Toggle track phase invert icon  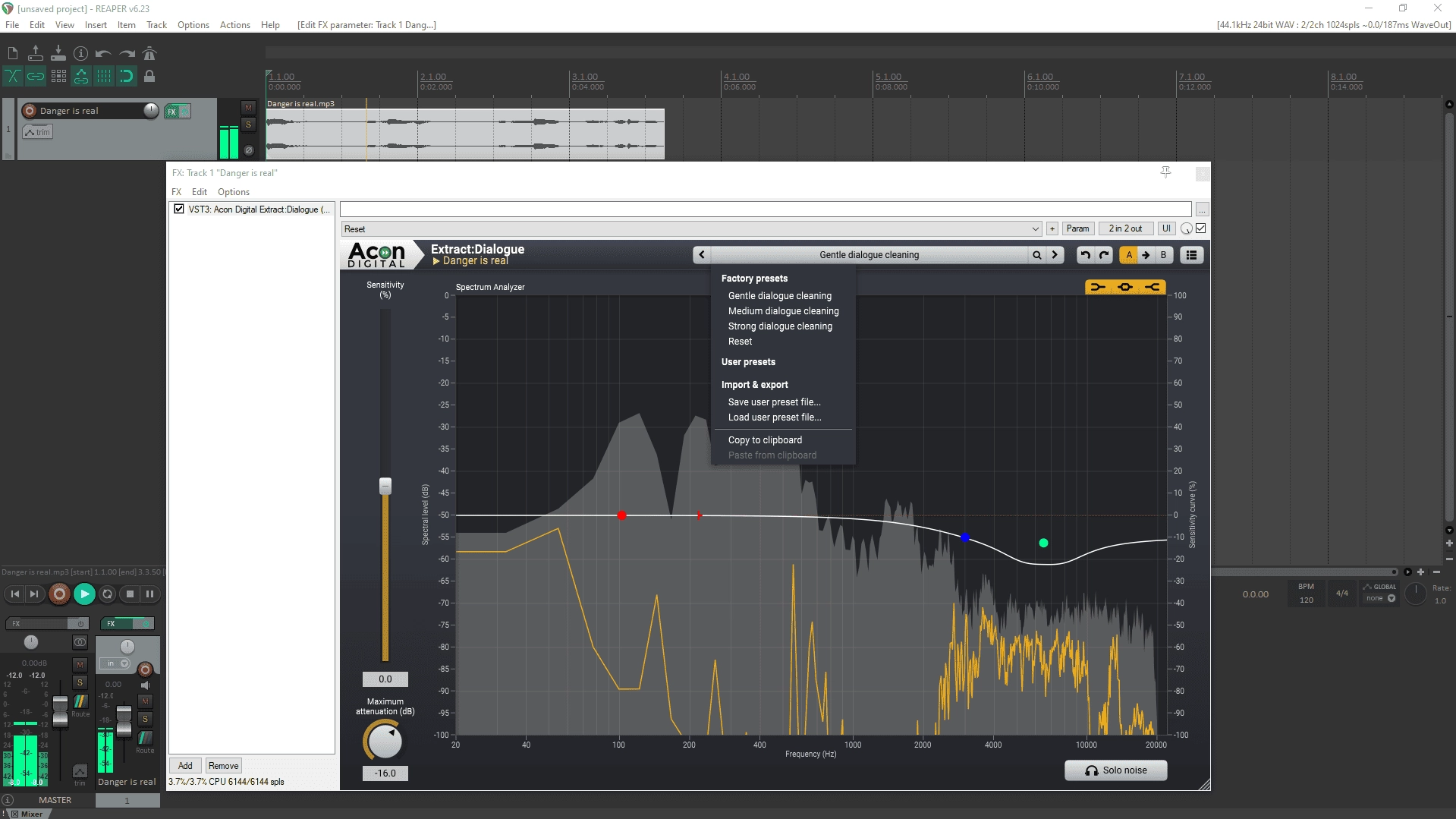click(248, 150)
